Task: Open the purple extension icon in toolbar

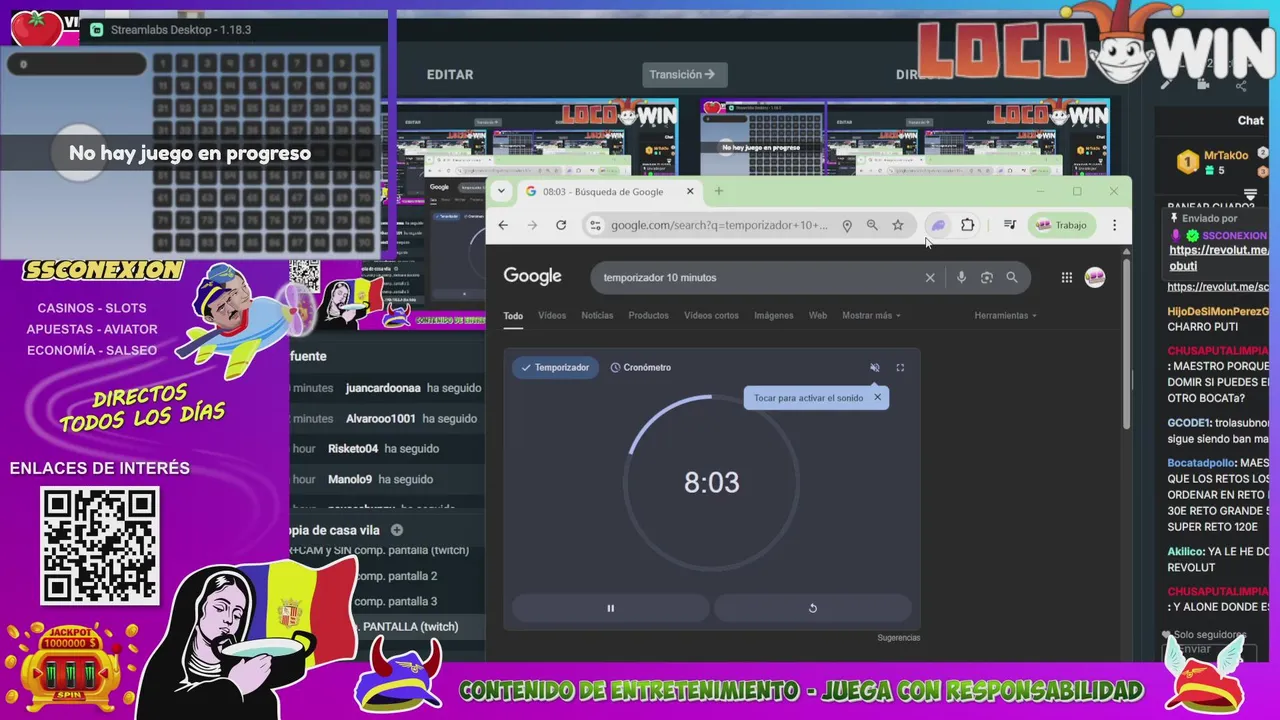Action: tap(938, 225)
